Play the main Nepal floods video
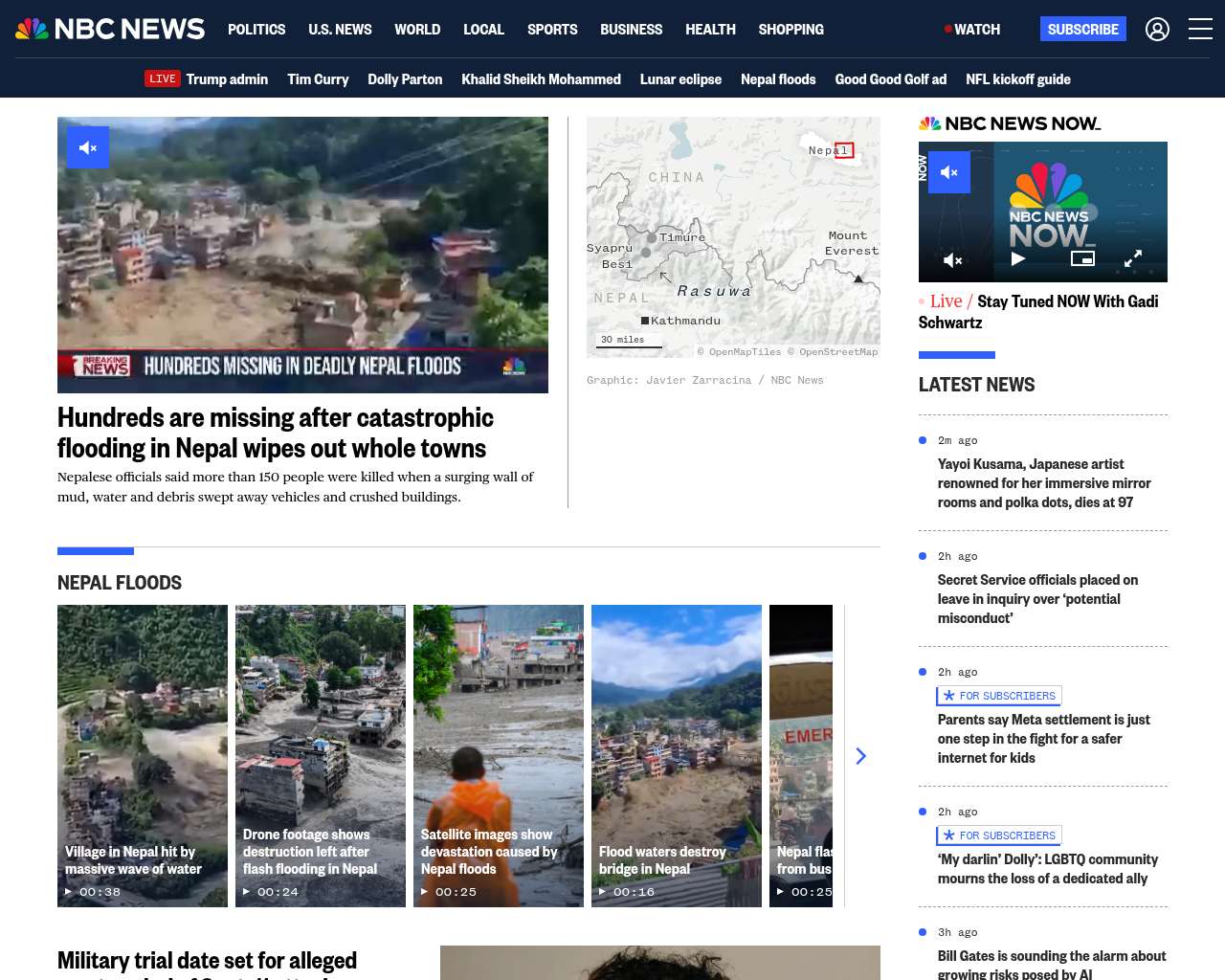 click(302, 255)
